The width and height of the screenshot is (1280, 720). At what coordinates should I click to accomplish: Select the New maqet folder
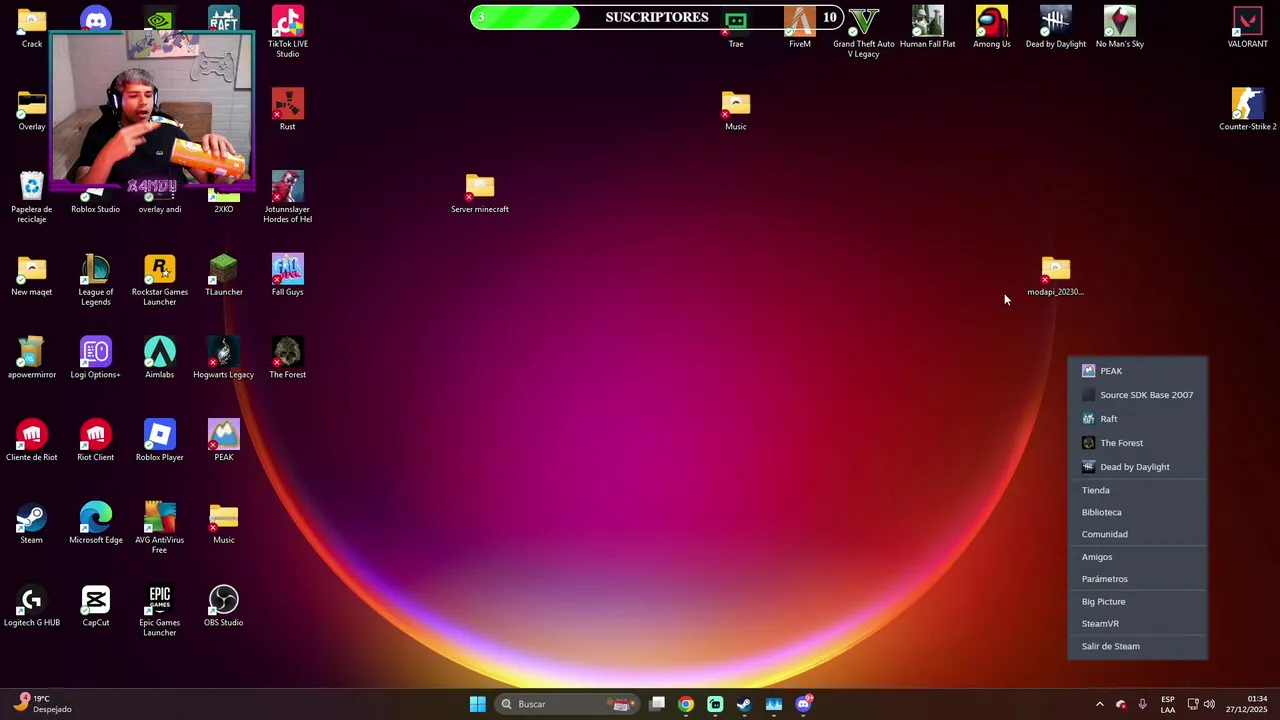(32, 275)
